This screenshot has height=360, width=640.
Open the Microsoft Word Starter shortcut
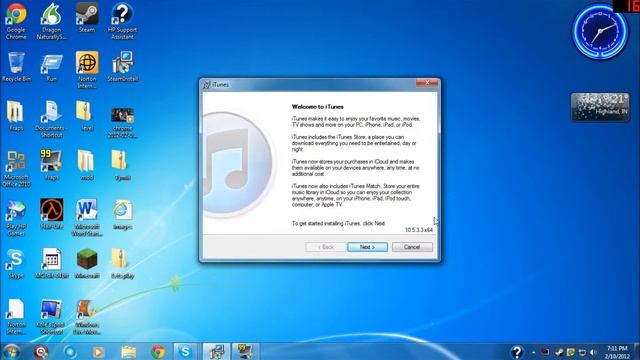coord(87,218)
